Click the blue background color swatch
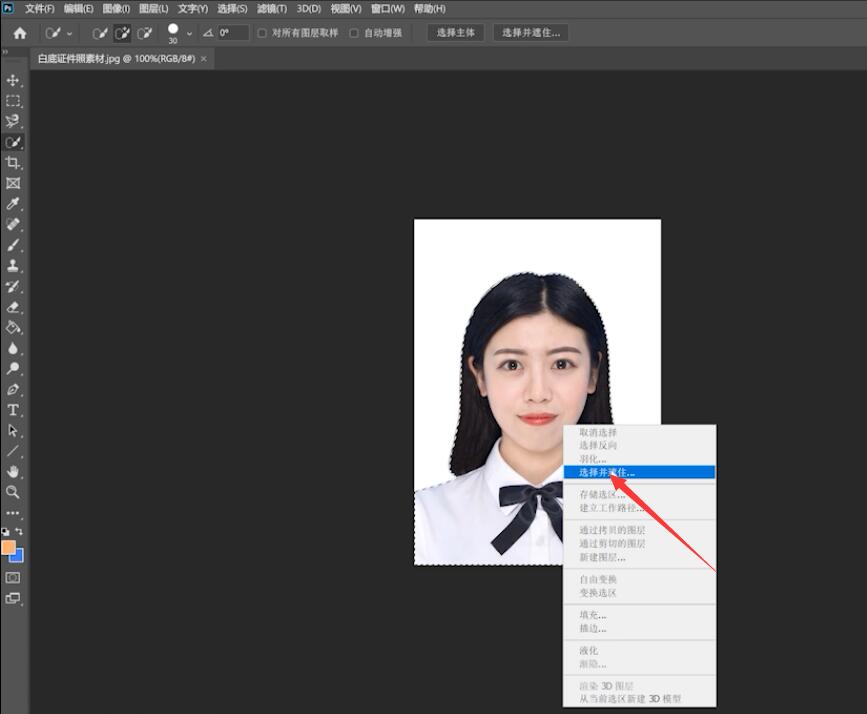 click(19, 557)
